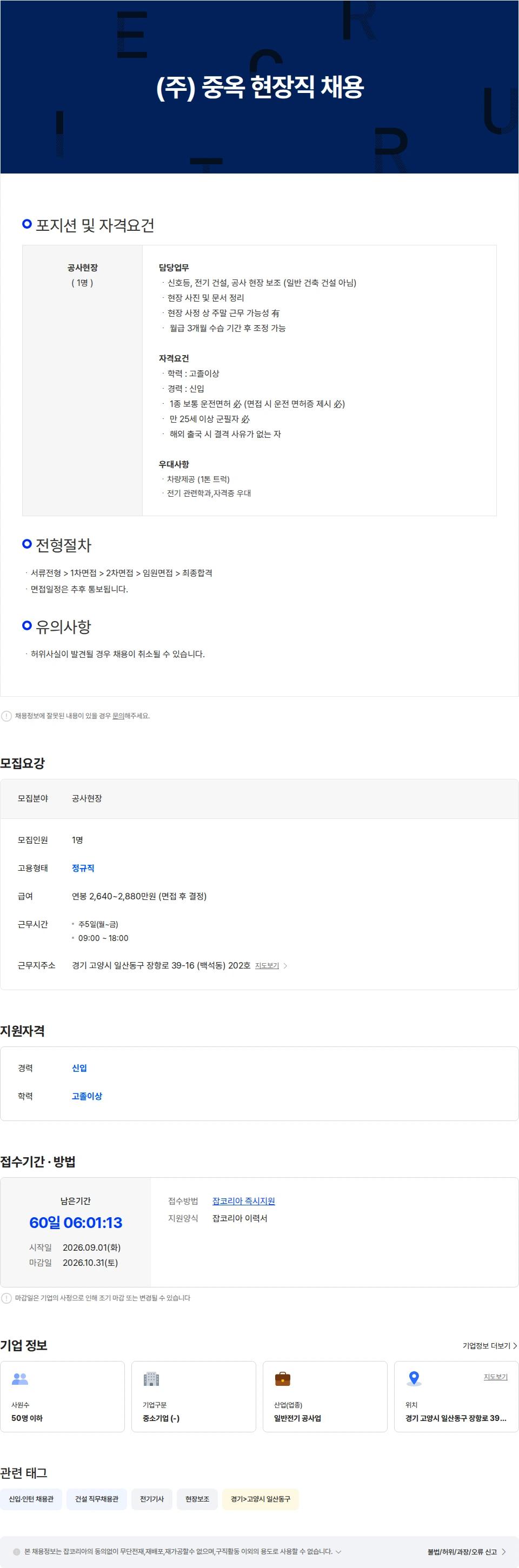Expand the footer copyright notice chevron
The height and width of the screenshot is (1568, 519).
click(338, 1552)
